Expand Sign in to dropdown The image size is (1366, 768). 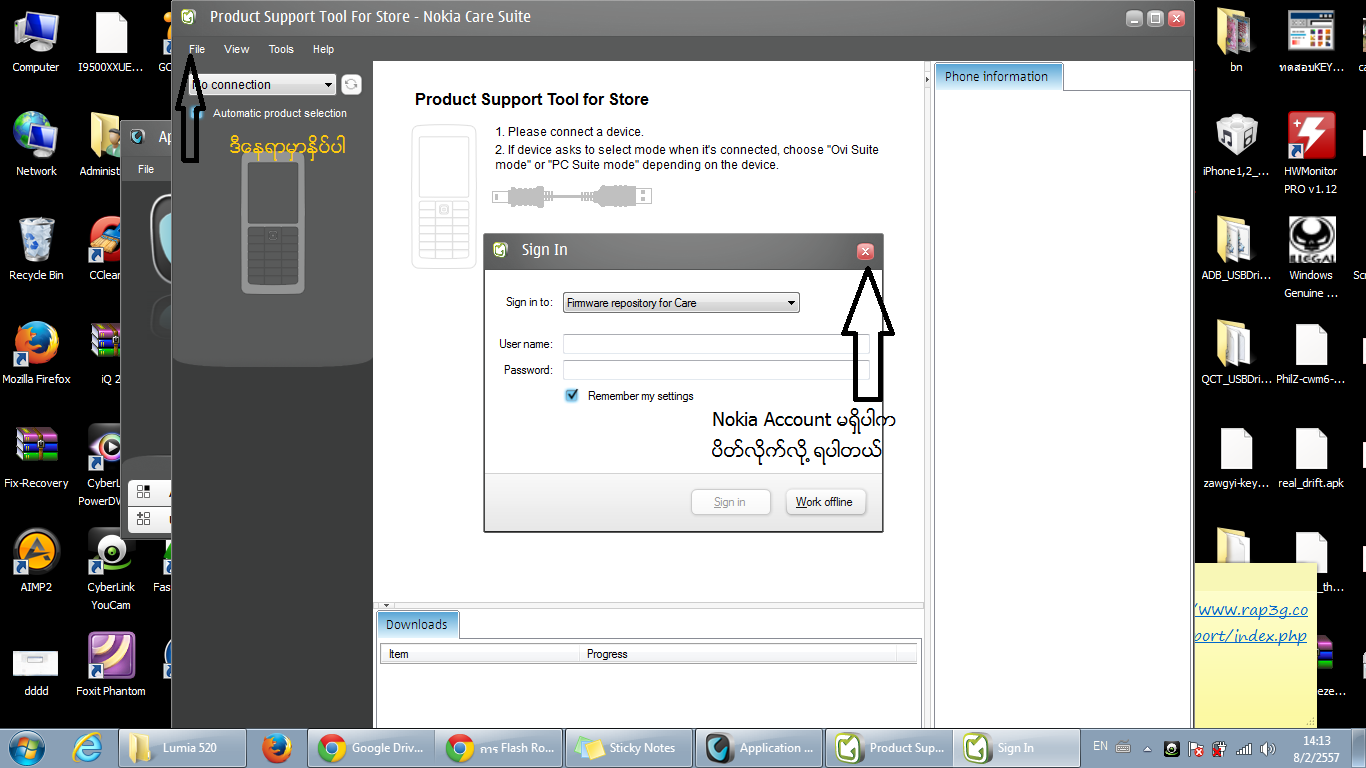[x=681, y=302]
